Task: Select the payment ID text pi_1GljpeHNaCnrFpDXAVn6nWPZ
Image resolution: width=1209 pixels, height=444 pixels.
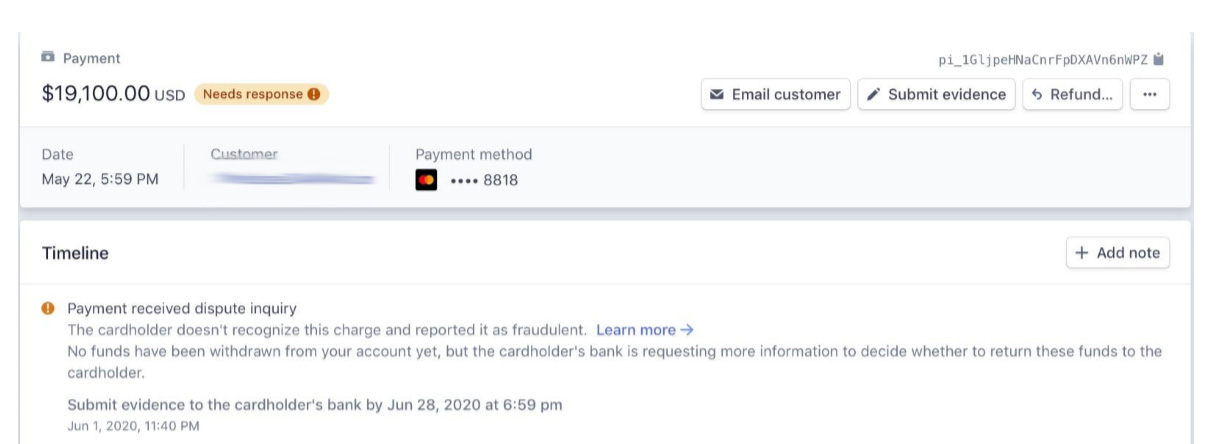Action: [x=1043, y=60]
